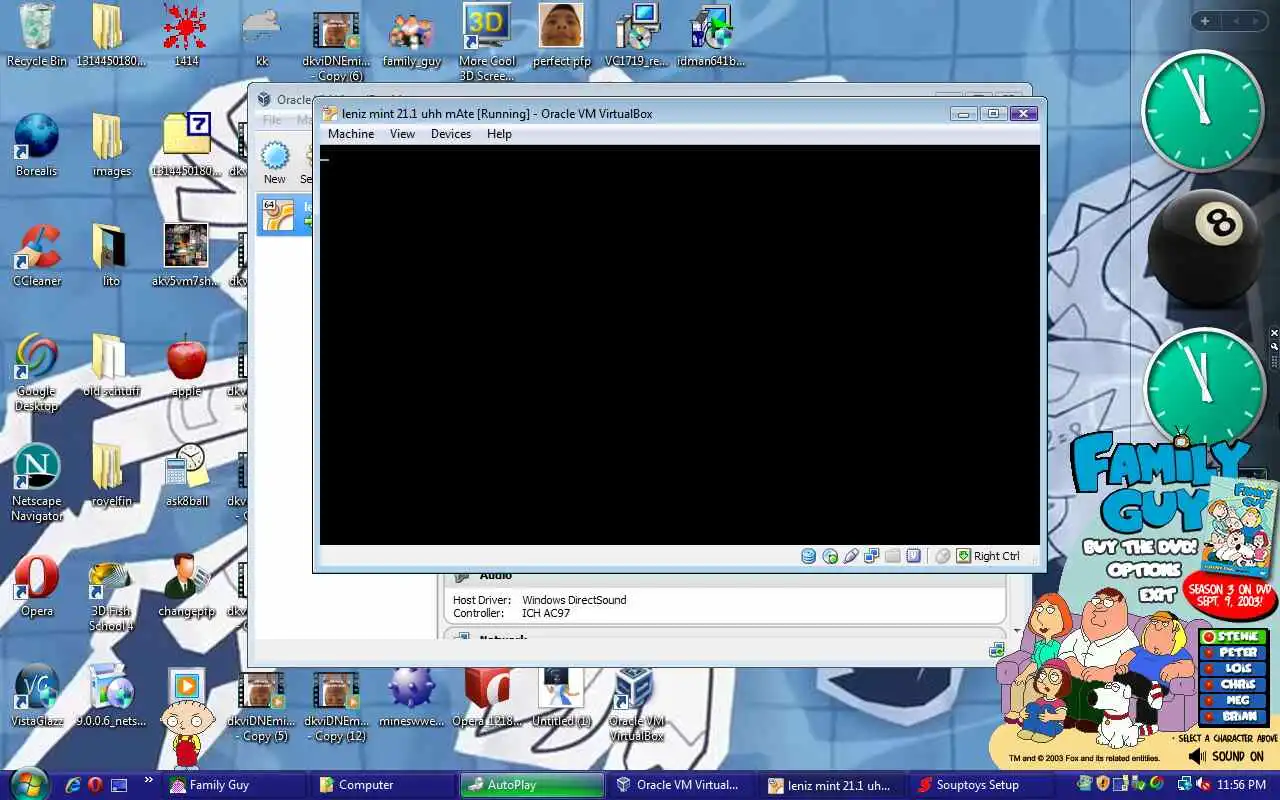Select the Google Desktop shortcut
The height and width of the screenshot is (800, 1280).
tap(37, 372)
